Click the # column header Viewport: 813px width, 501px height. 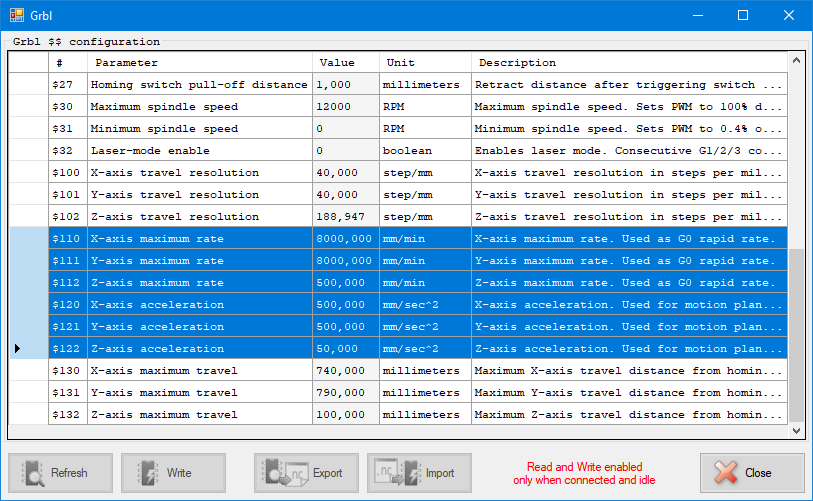68,63
